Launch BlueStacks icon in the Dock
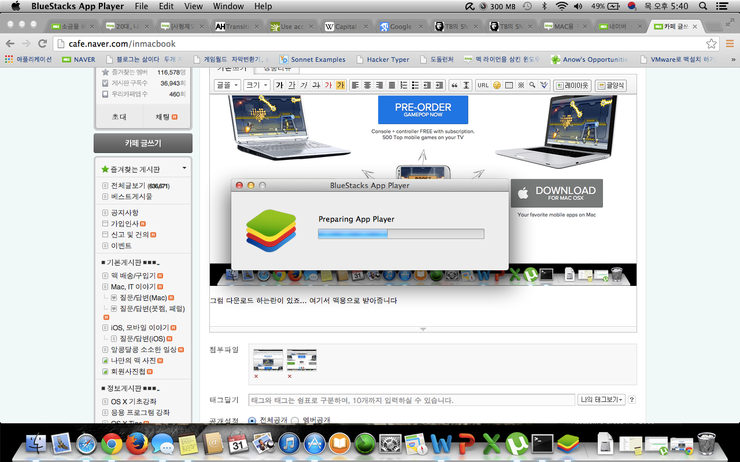Image resolution: width=740 pixels, height=462 pixels. [x=568, y=444]
